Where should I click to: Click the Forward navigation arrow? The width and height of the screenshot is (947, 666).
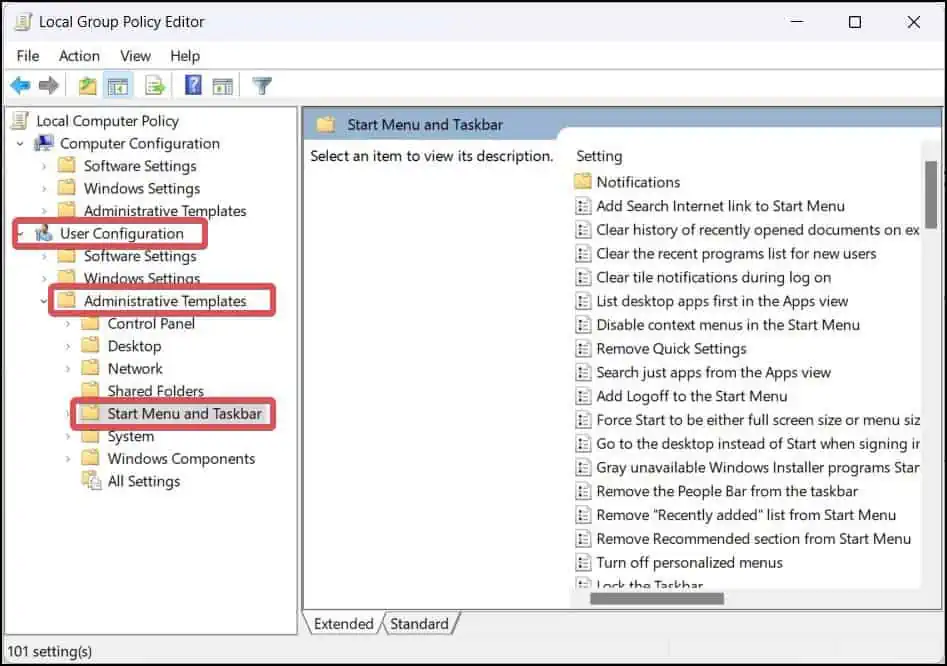click(47, 85)
